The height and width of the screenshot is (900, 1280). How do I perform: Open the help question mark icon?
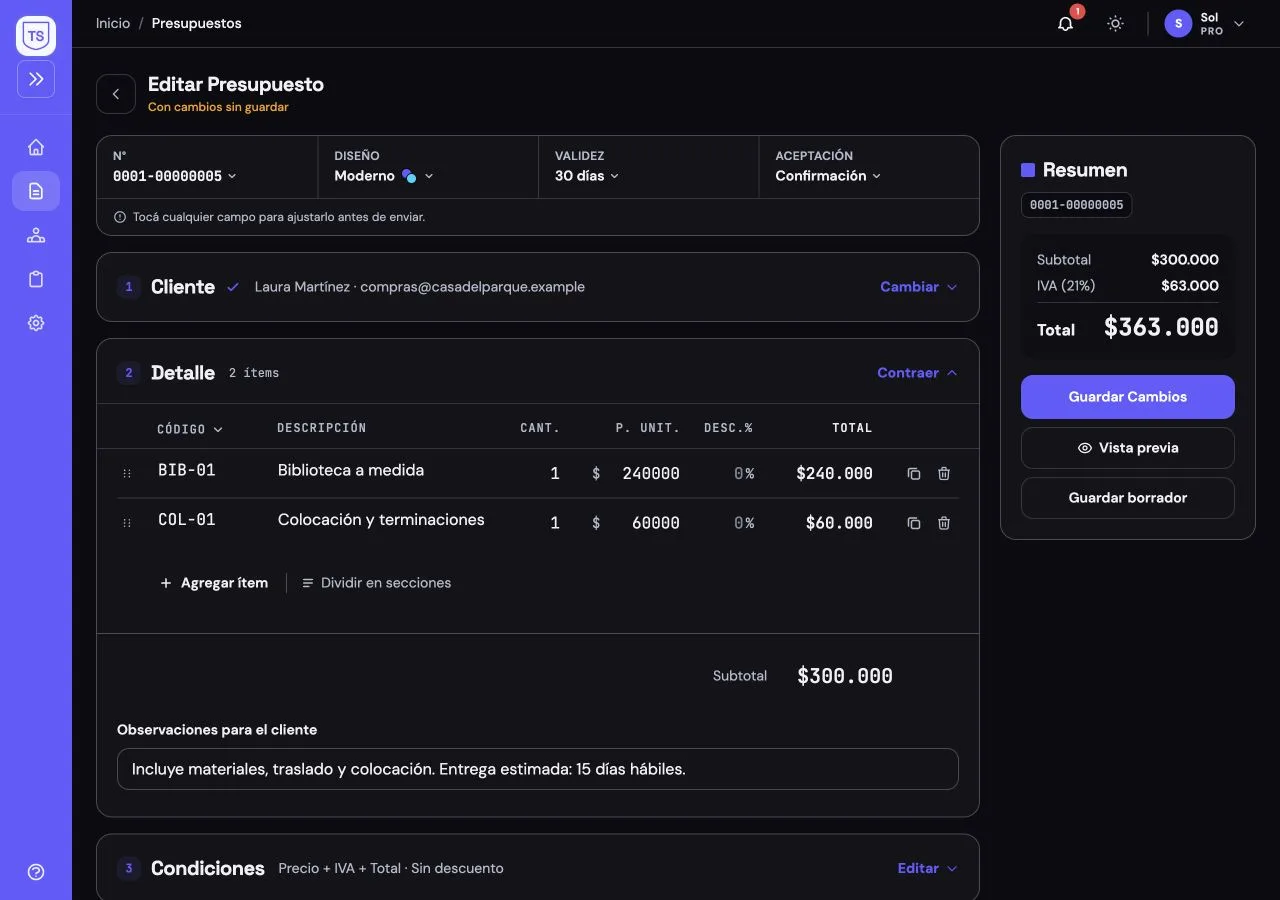pos(36,872)
